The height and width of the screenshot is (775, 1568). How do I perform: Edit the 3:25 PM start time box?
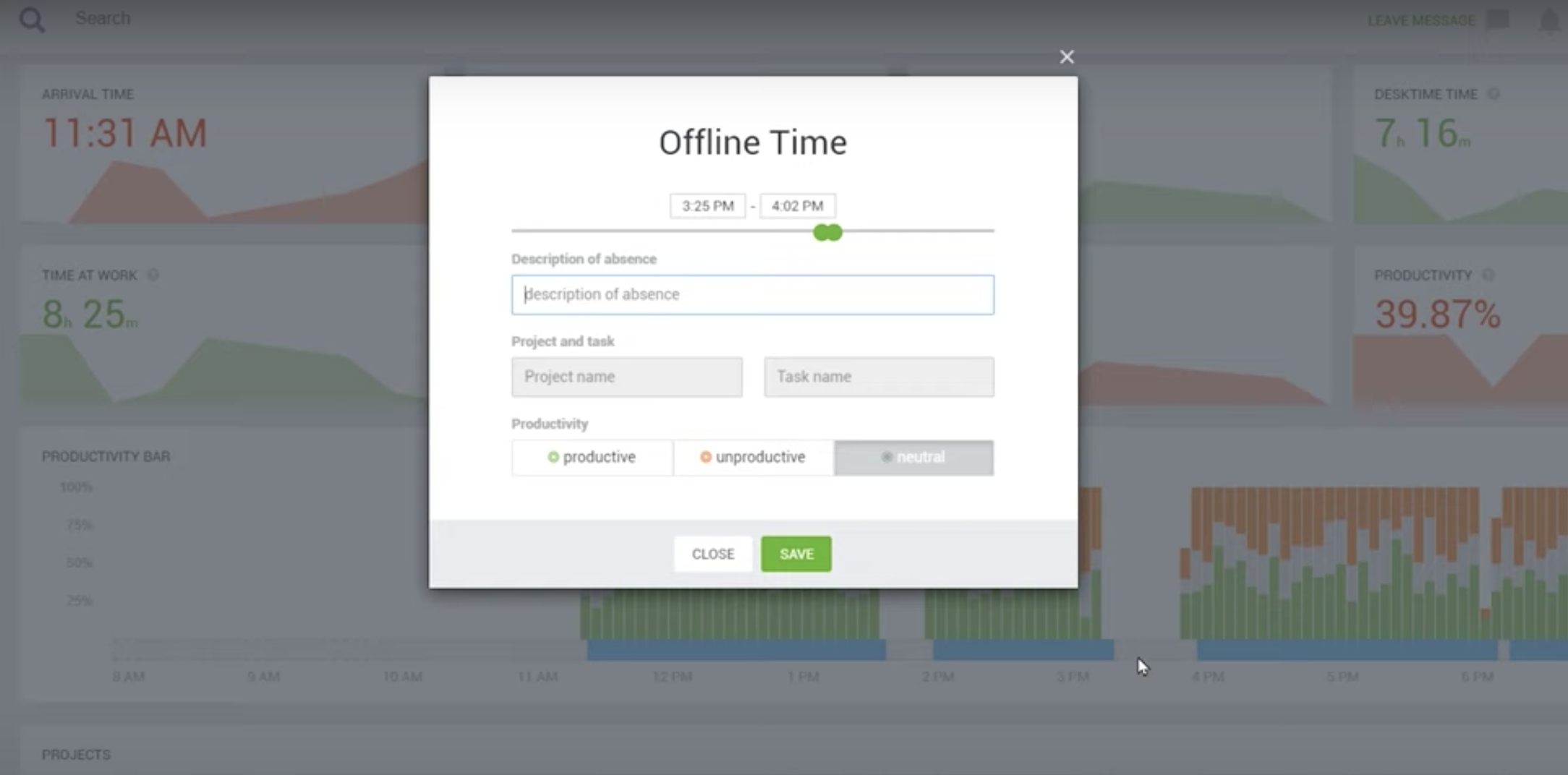[x=707, y=206]
